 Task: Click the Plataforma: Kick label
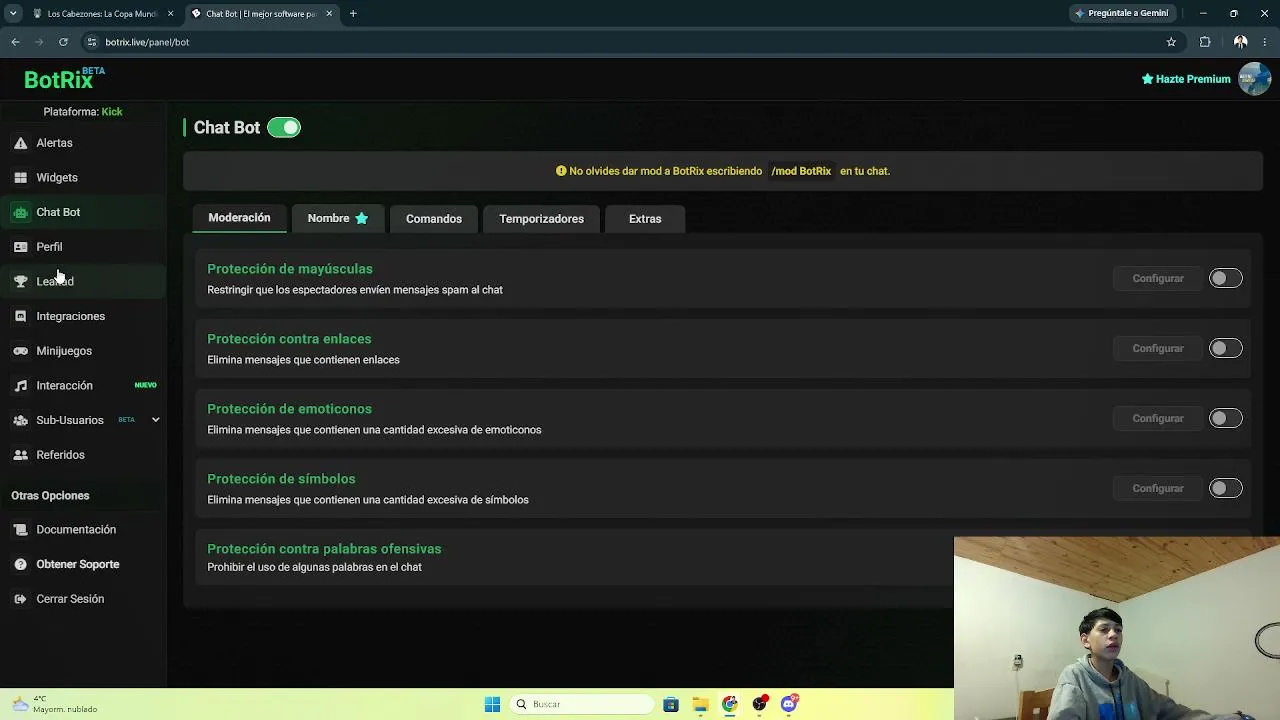click(x=83, y=112)
